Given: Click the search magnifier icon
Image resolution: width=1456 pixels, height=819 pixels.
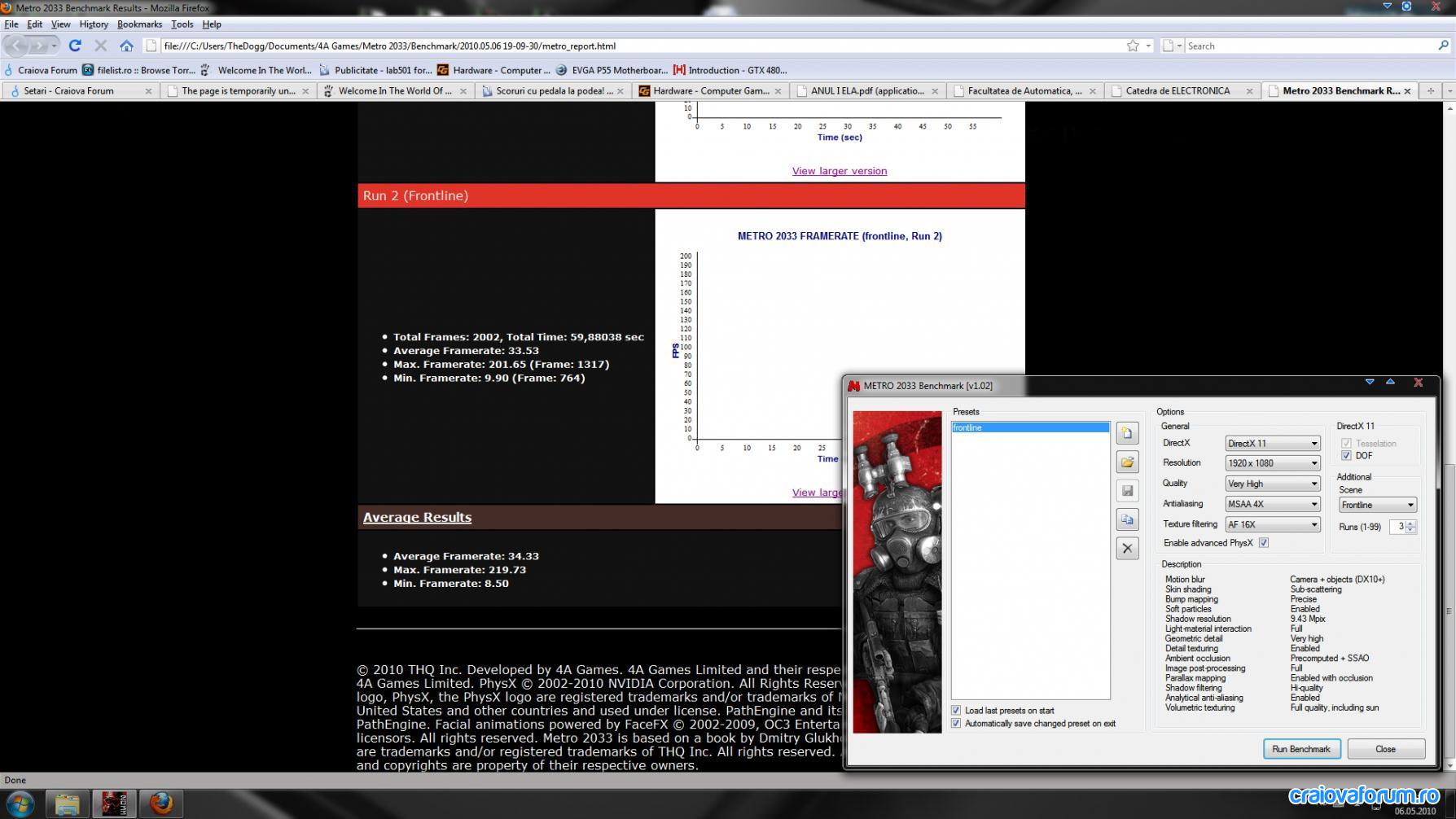Looking at the screenshot, I should [x=1444, y=46].
